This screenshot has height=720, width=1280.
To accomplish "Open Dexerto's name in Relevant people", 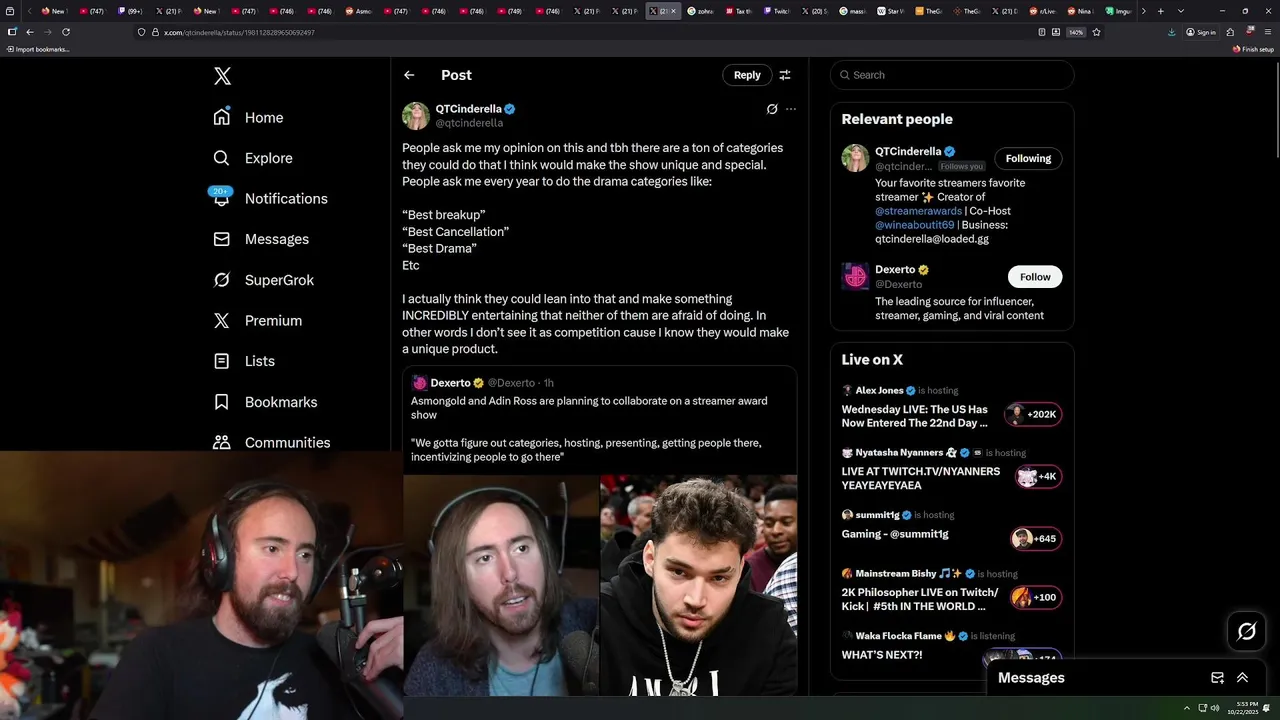I will 895,270.
